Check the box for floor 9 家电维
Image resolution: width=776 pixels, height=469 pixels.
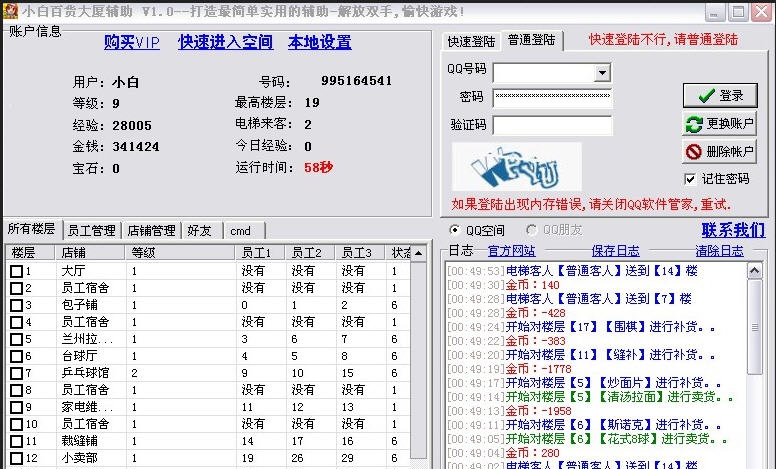click(x=16, y=407)
